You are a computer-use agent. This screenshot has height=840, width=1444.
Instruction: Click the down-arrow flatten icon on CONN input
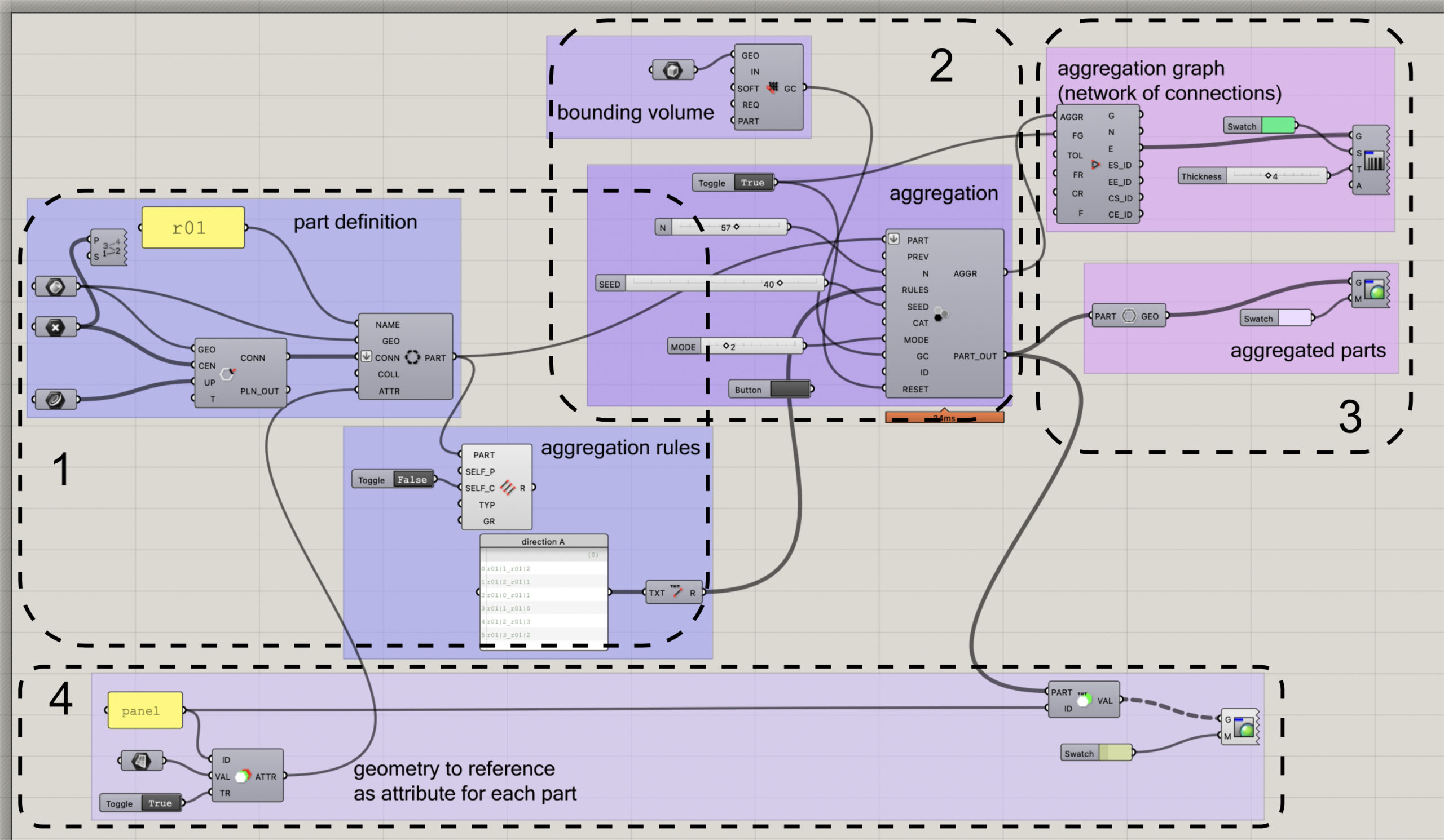(366, 357)
